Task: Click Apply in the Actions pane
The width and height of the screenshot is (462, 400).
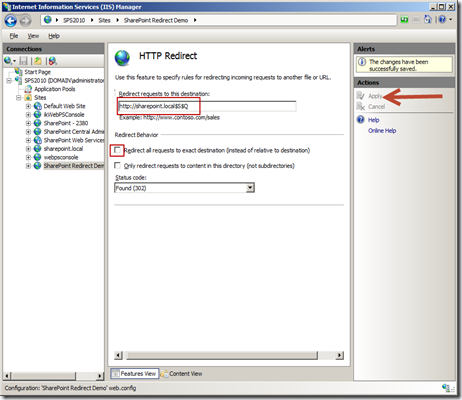Action: (x=375, y=96)
